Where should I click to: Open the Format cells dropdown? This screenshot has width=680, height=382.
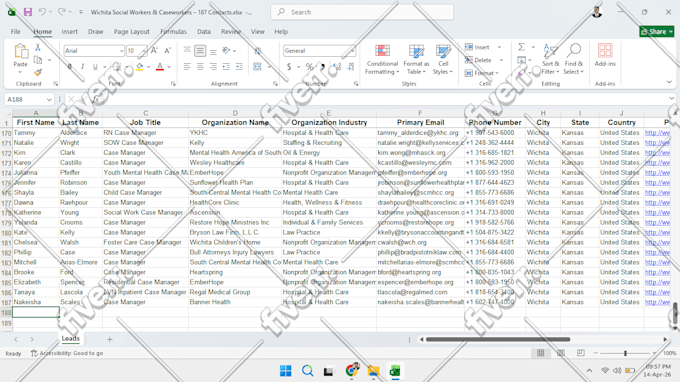(482, 73)
